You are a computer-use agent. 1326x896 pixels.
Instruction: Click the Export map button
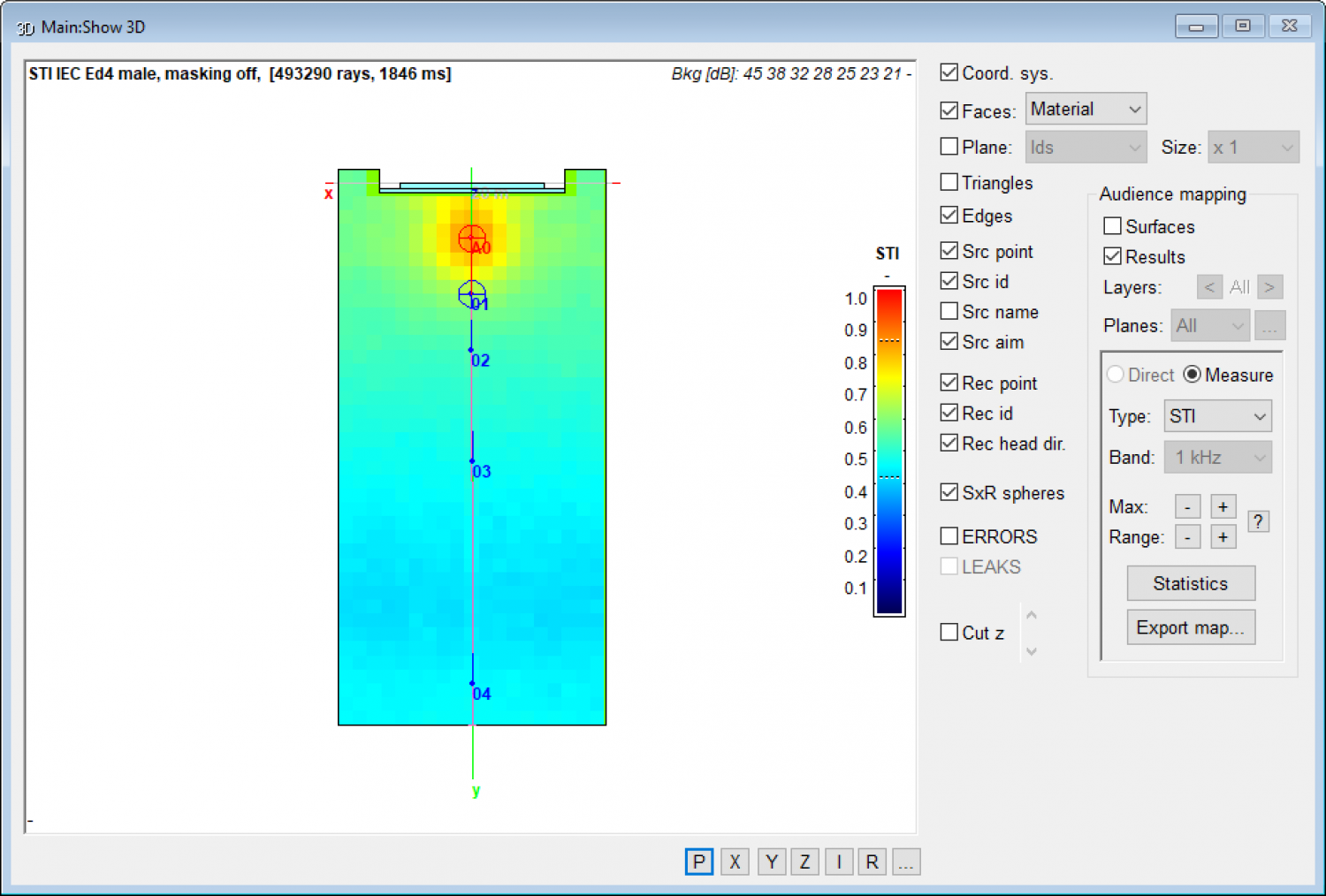pos(1190,626)
